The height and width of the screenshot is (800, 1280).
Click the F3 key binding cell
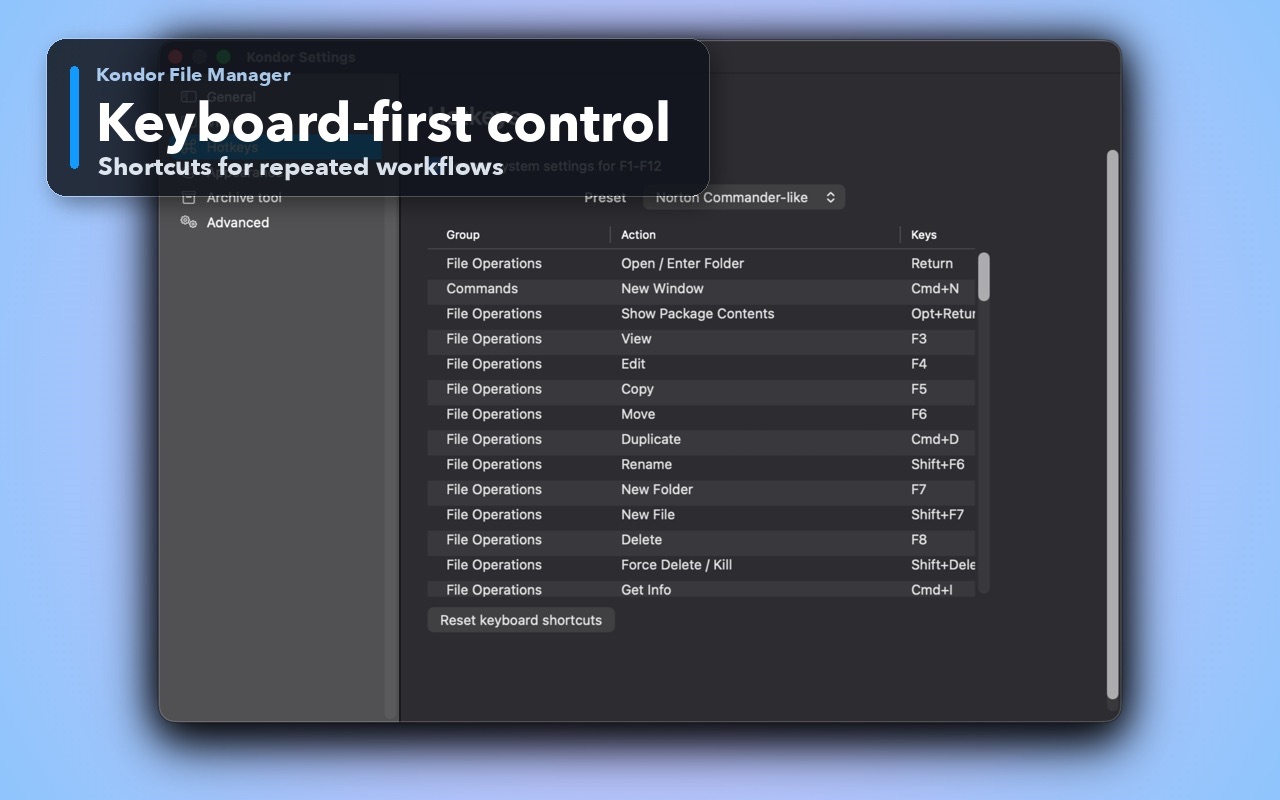pyautogui.click(x=919, y=338)
